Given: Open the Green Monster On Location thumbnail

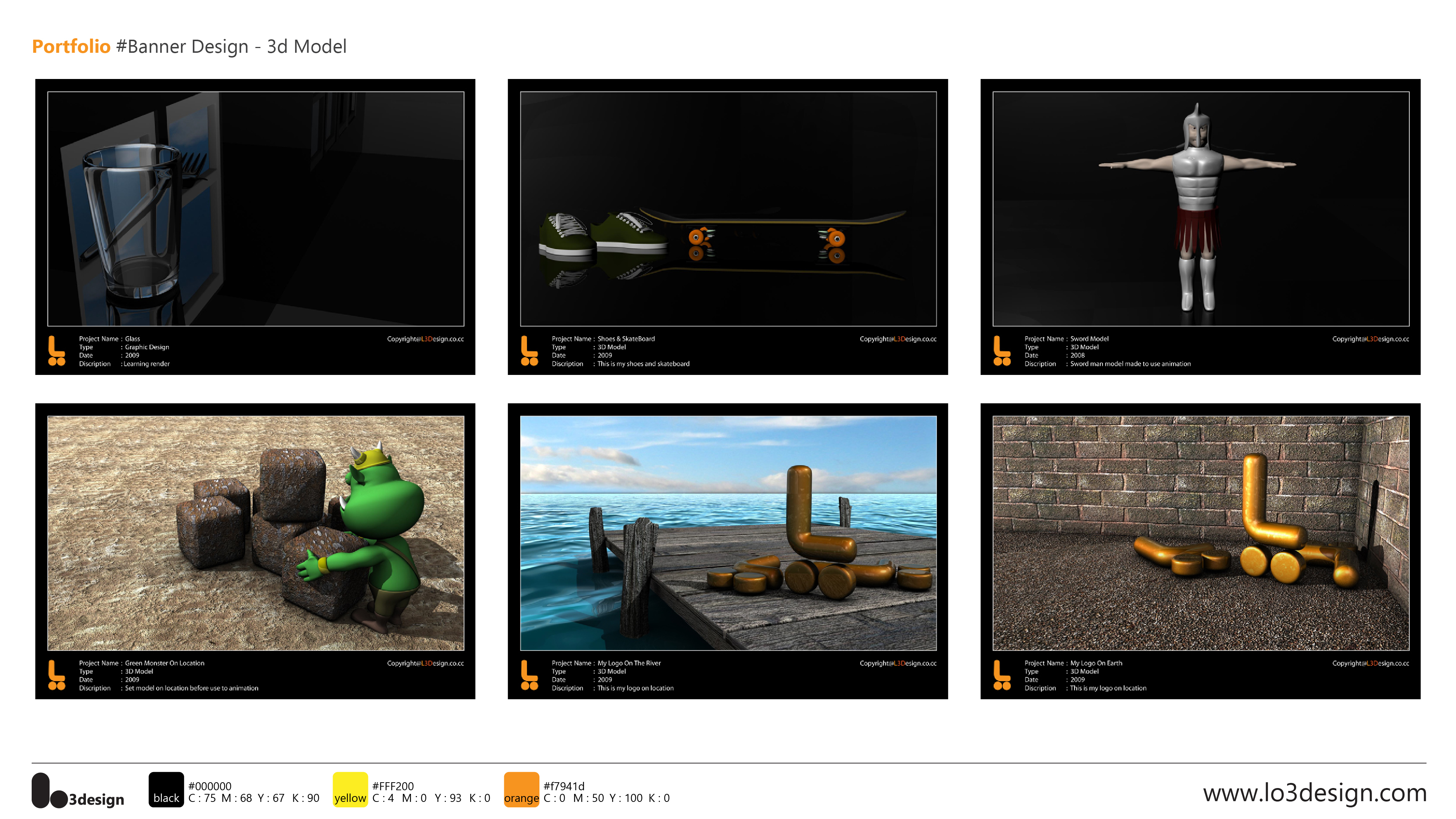Looking at the screenshot, I should [x=256, y=533].
